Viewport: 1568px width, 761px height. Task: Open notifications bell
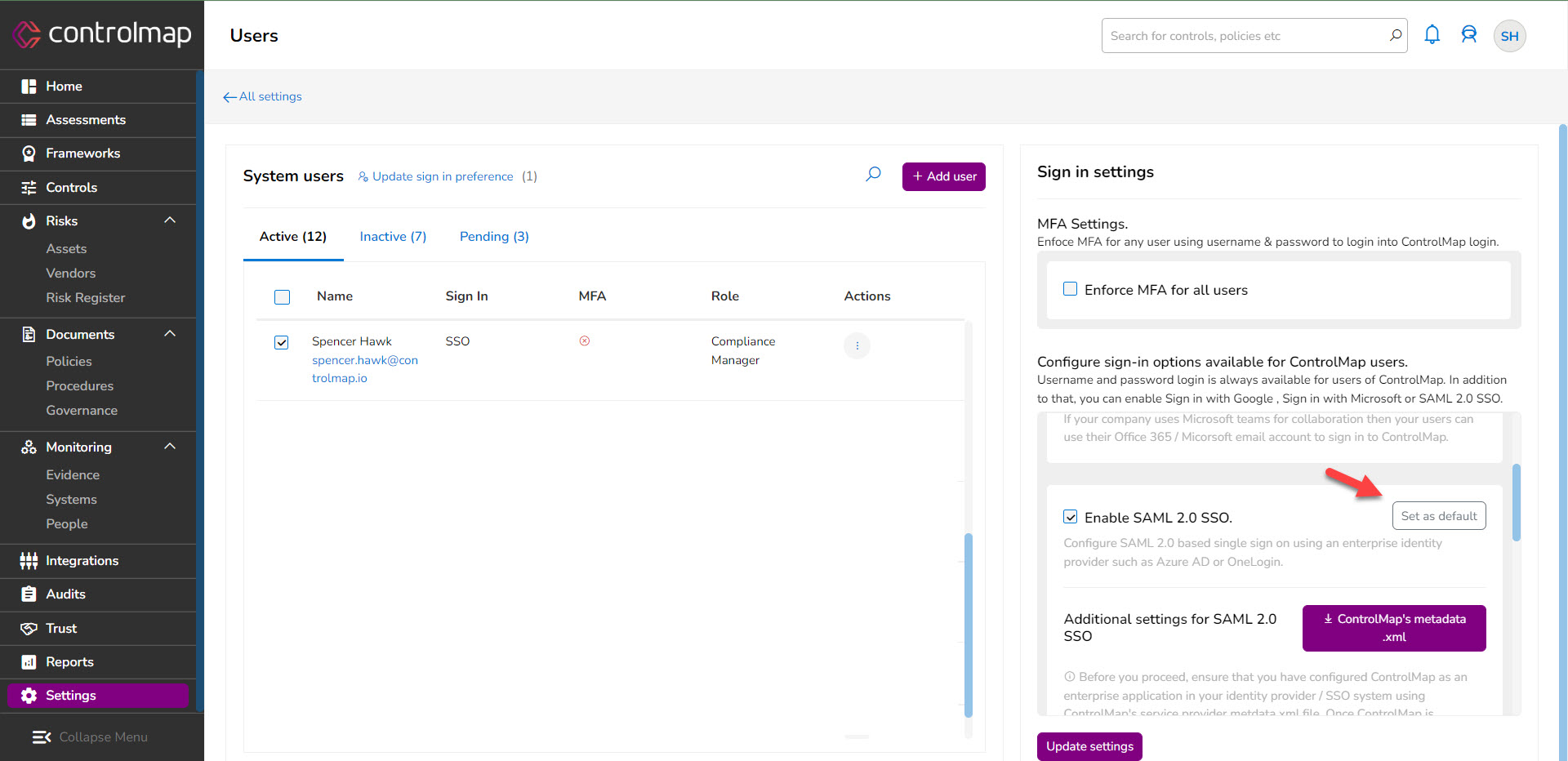point(1432,34)
